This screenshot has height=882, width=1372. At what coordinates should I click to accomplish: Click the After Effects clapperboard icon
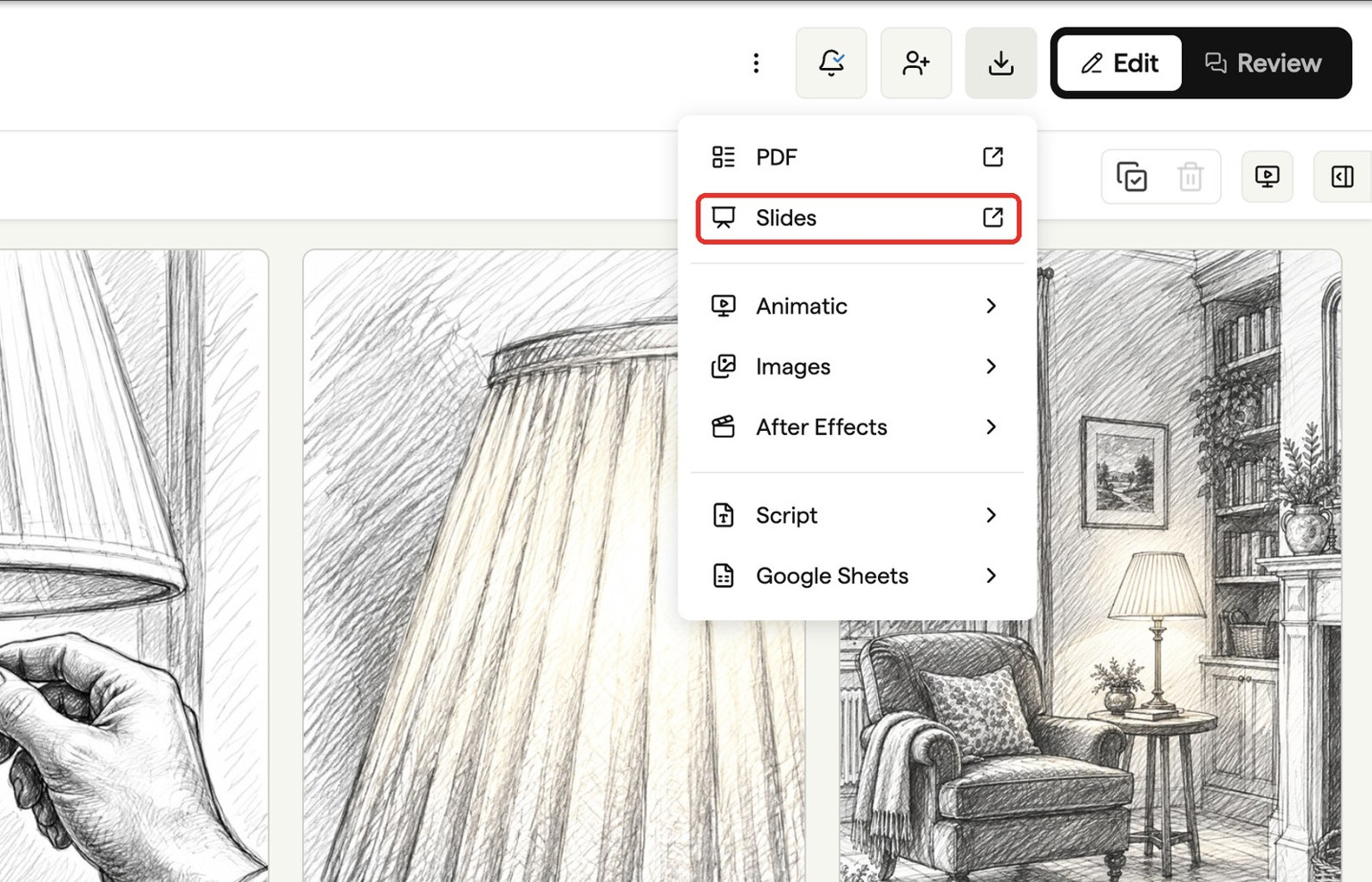pos(724,427)
